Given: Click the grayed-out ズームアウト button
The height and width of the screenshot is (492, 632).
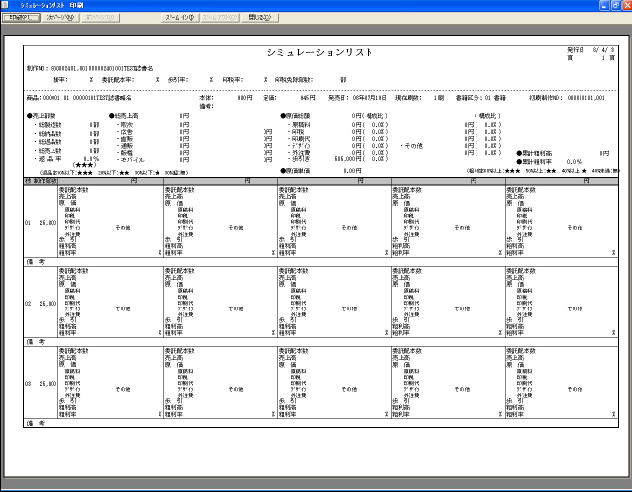Looking at the screenshot, I should pyautogui.click(x=220, y=18).
